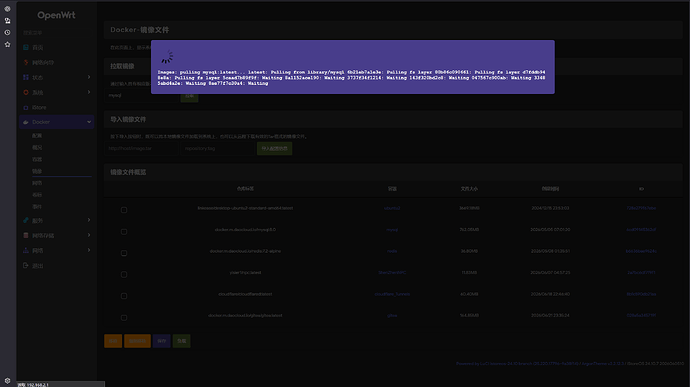Click the gear settings icon at bottom left
The image size is (690, 387).
click(7, 381)
